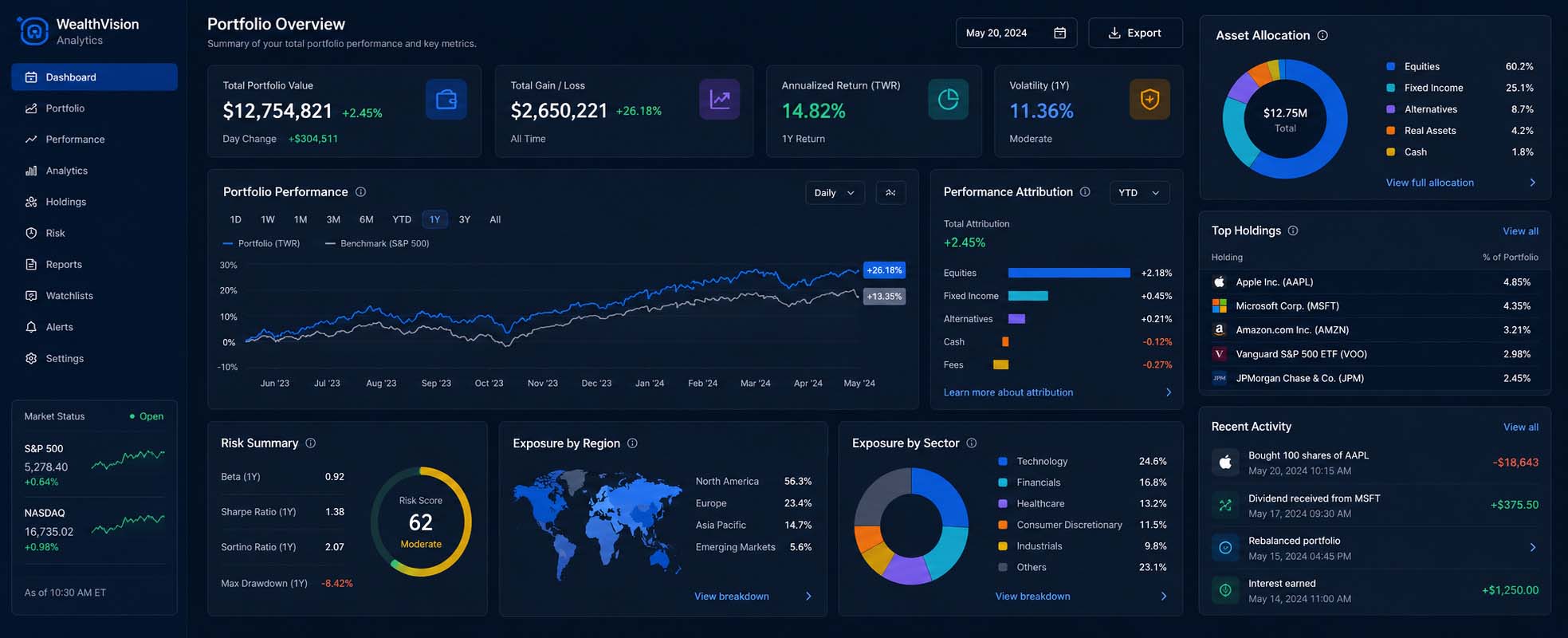Click the world map in Exposure by Region

pyautogui.click(x=598, y=523)
